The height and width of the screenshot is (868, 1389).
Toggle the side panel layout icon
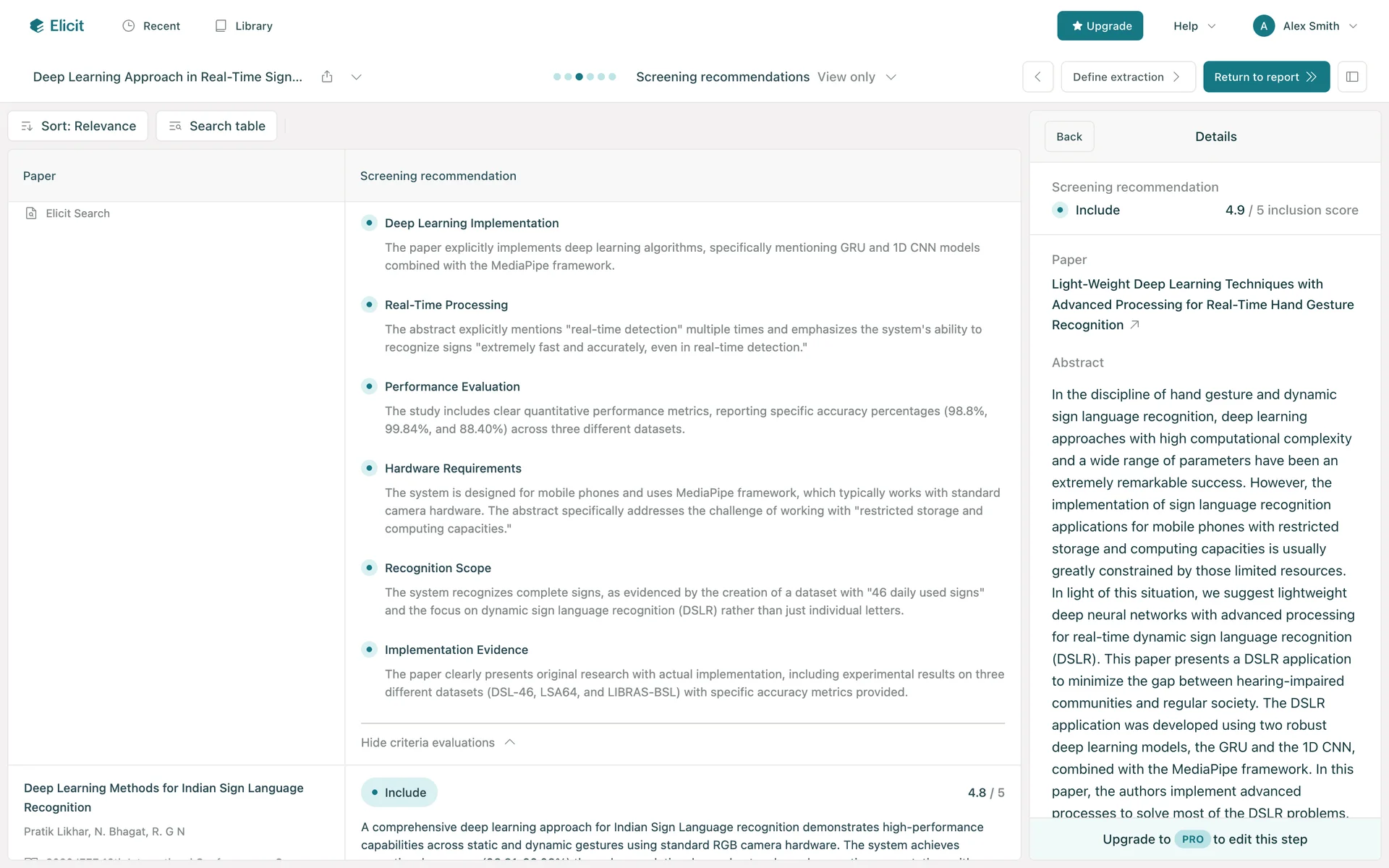point(1351,77)
